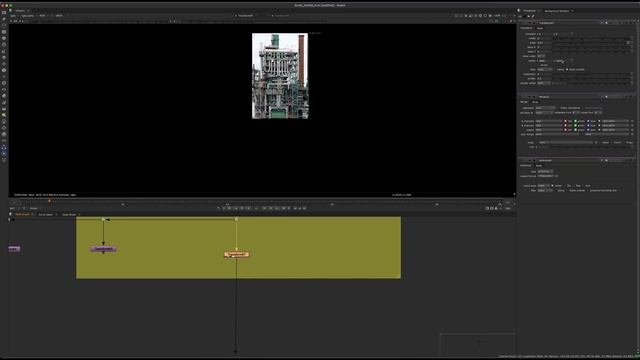640x360 pixels.
Task: Toggle green channel on Merge A channels row
Action: click(x=576, y=121)
